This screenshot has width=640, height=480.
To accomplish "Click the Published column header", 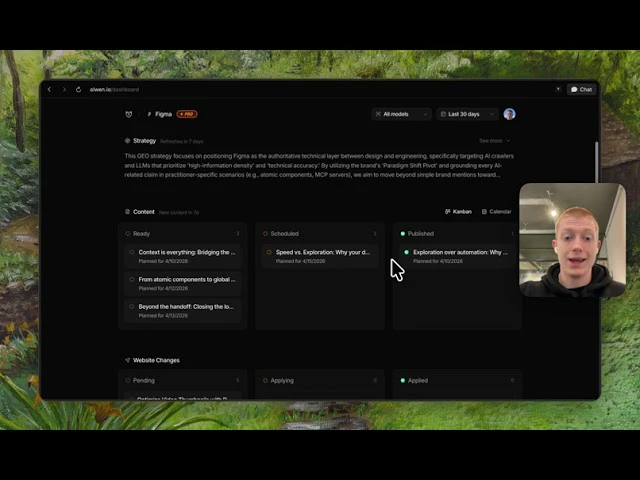I will [457, 234].
